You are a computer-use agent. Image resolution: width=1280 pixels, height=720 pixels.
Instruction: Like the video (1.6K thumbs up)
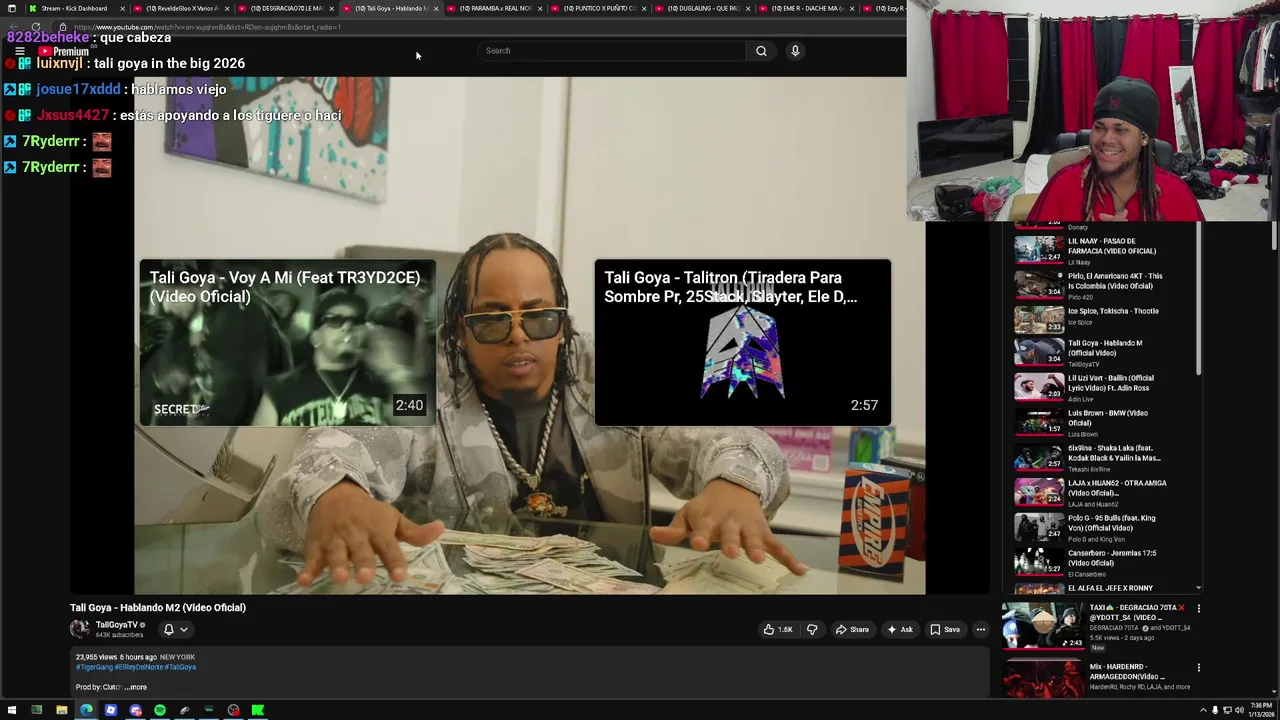778,629
